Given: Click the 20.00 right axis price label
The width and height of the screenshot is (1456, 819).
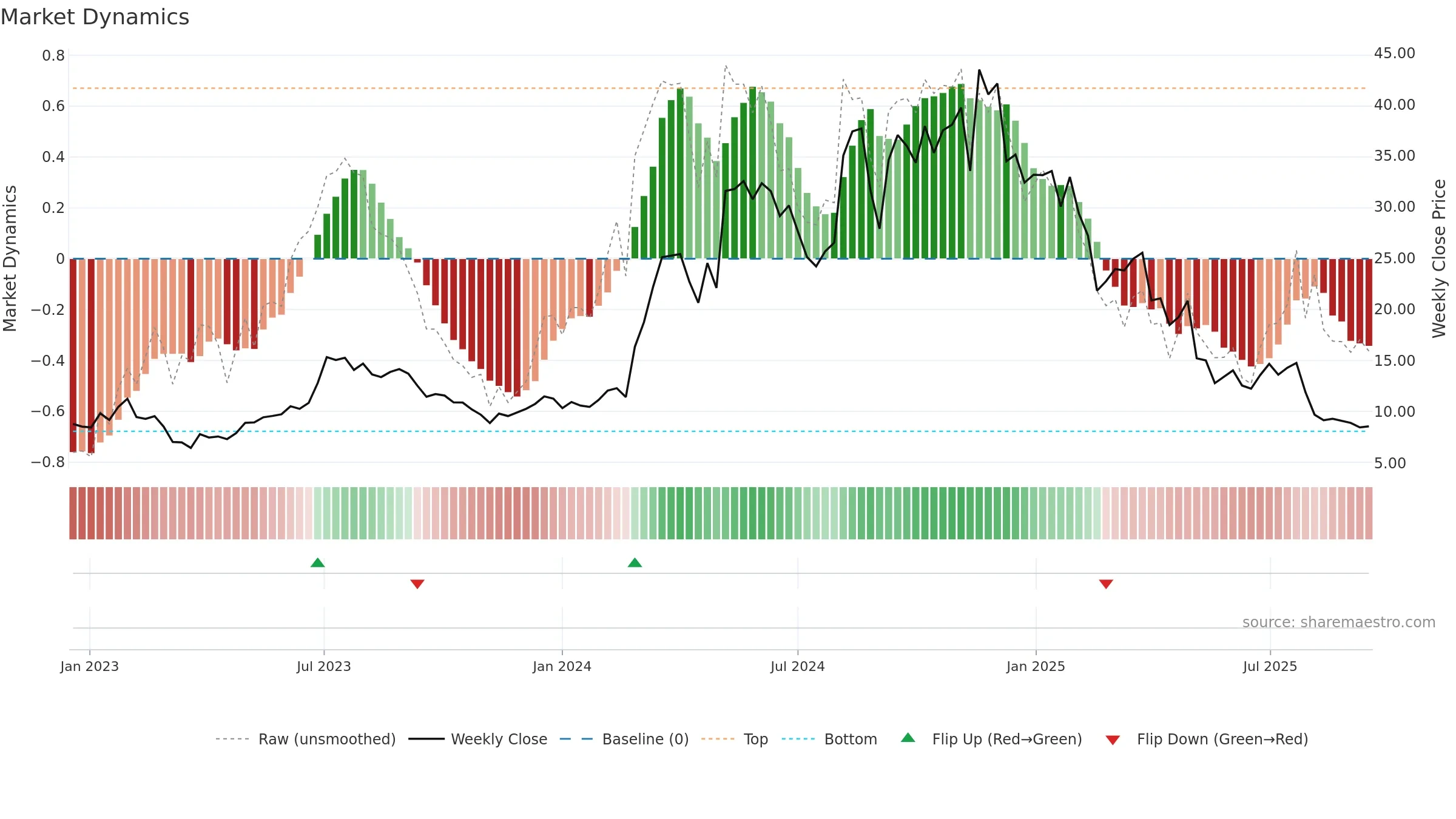Looking at the screenshot, I should 1395,309.
